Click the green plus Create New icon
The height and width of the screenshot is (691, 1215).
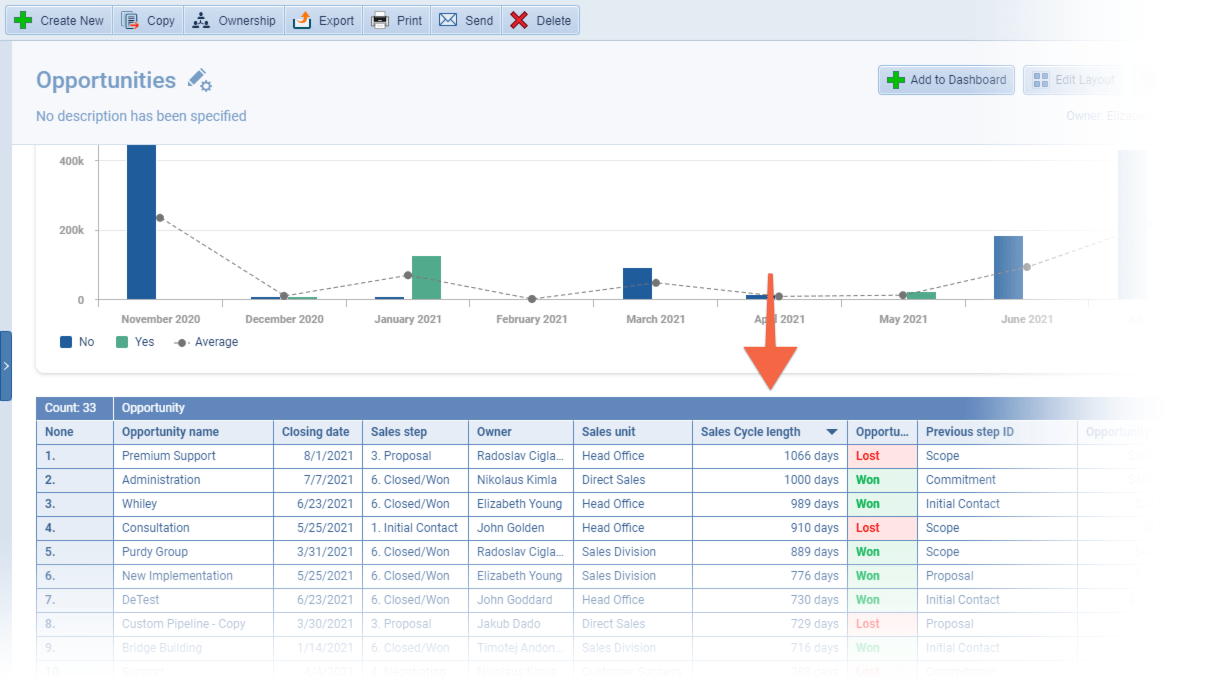pos(23,20)
